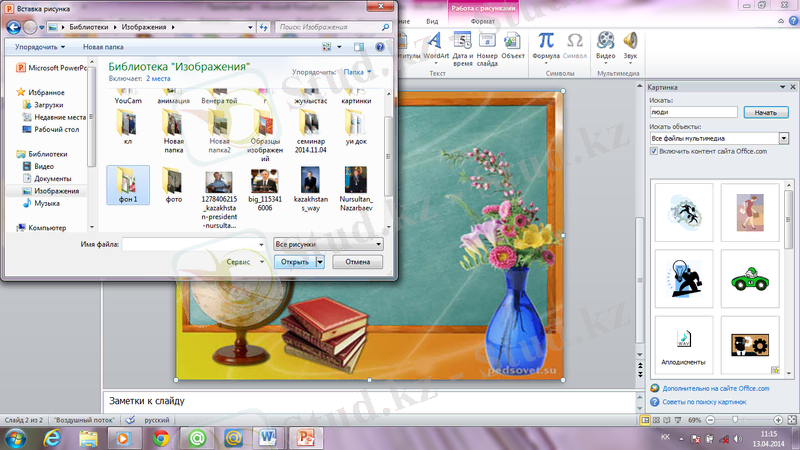Click the WordArt icon in the ribbon
Viewport: 800px width, 450px height.
pos(437,44)
